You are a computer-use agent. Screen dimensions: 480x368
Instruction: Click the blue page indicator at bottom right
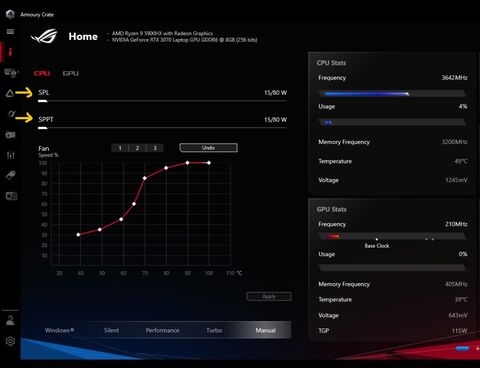pyautogui.click(x=462, y=348)
